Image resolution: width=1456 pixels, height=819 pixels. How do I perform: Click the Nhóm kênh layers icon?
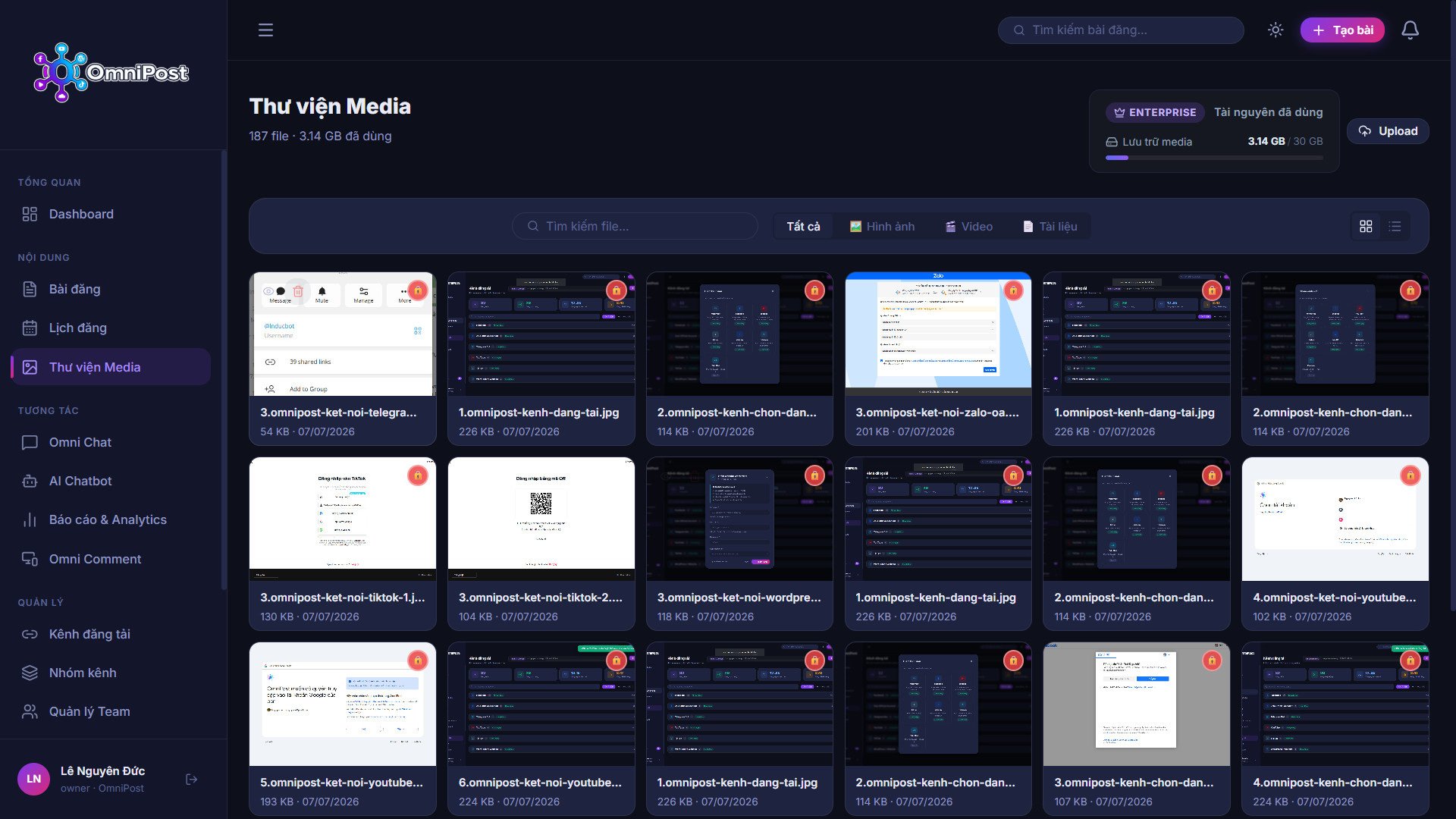(x=30, y=673)
